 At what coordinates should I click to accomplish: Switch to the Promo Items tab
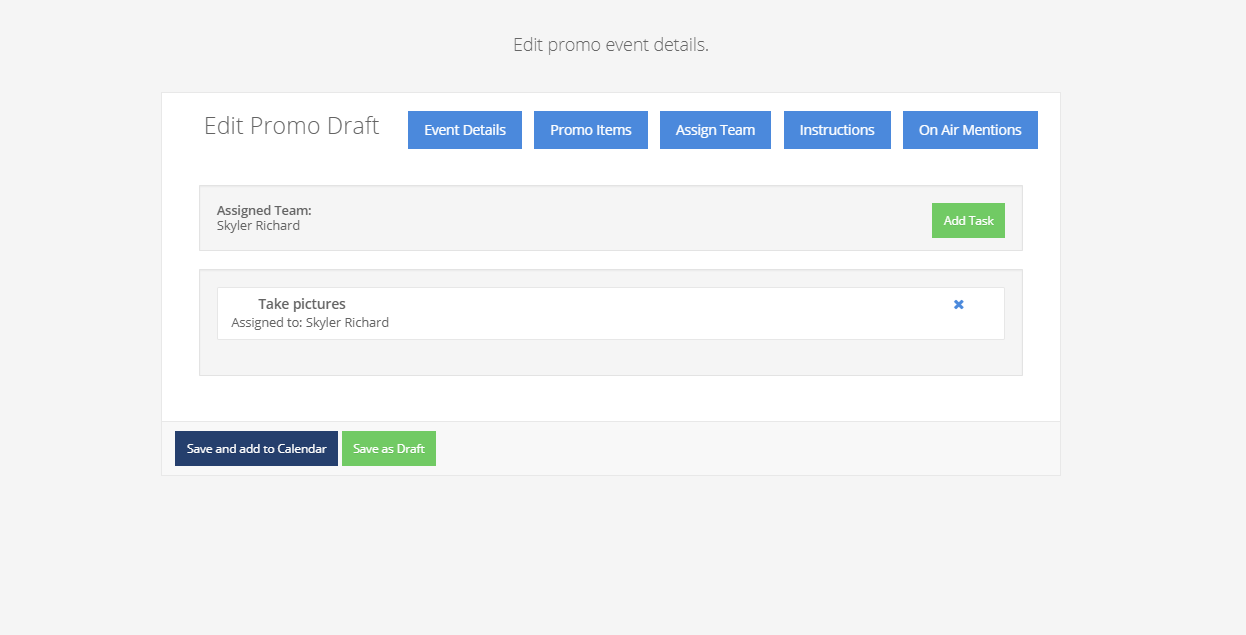(590, 130)
